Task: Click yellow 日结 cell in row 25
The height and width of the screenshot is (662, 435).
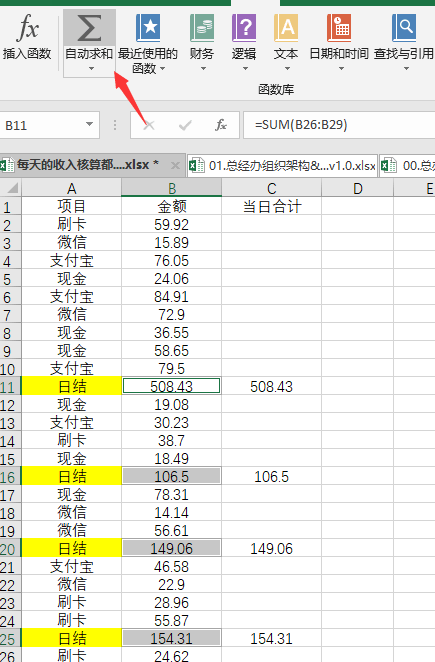Action: pos(71,639)
